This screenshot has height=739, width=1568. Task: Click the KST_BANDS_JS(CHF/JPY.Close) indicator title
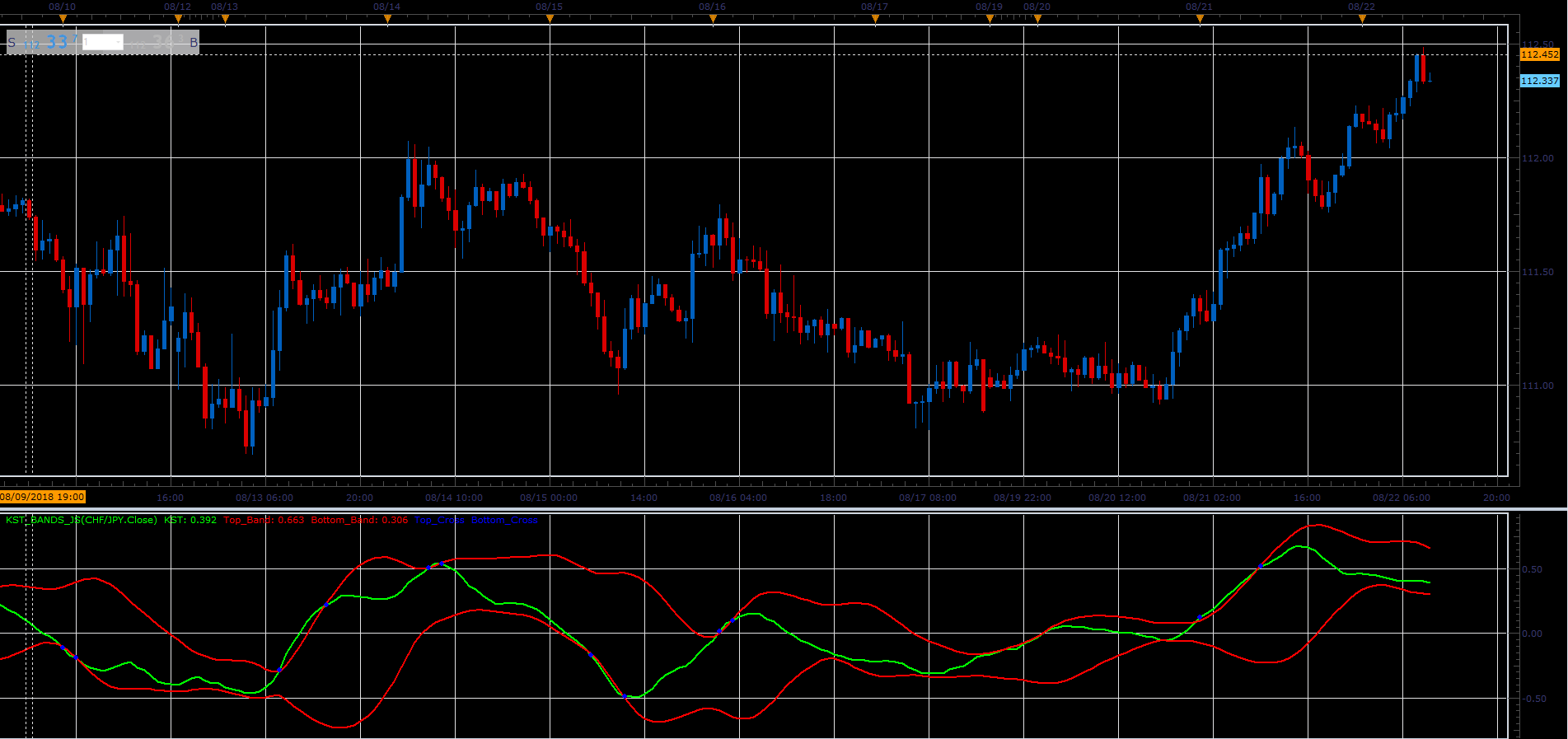point(82,520)
